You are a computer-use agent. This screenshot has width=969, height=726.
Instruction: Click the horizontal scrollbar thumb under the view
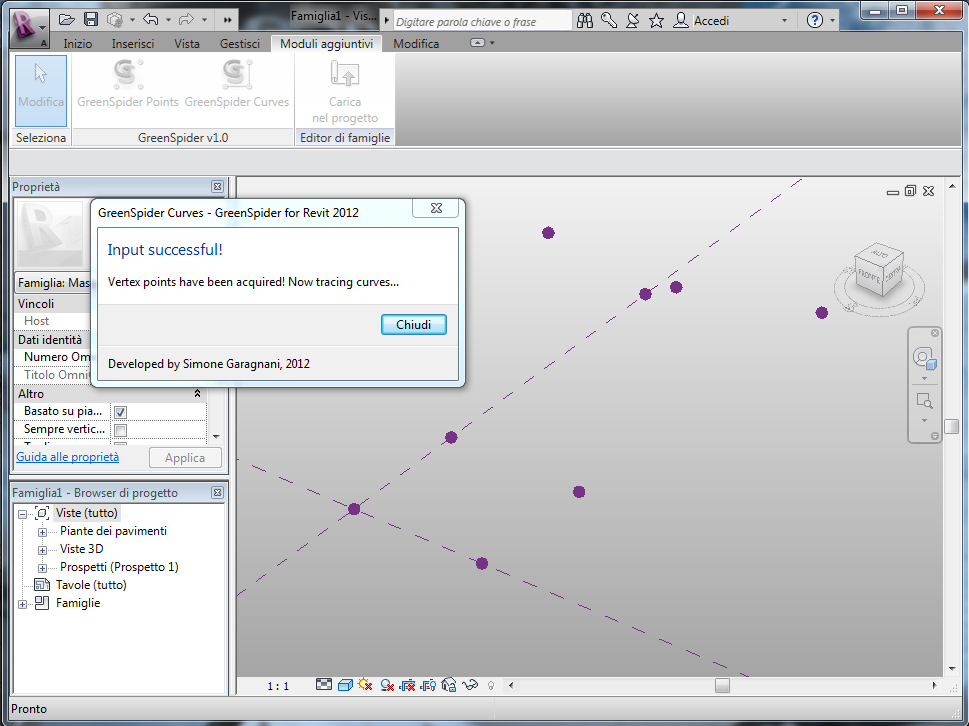tap(722, 685)
